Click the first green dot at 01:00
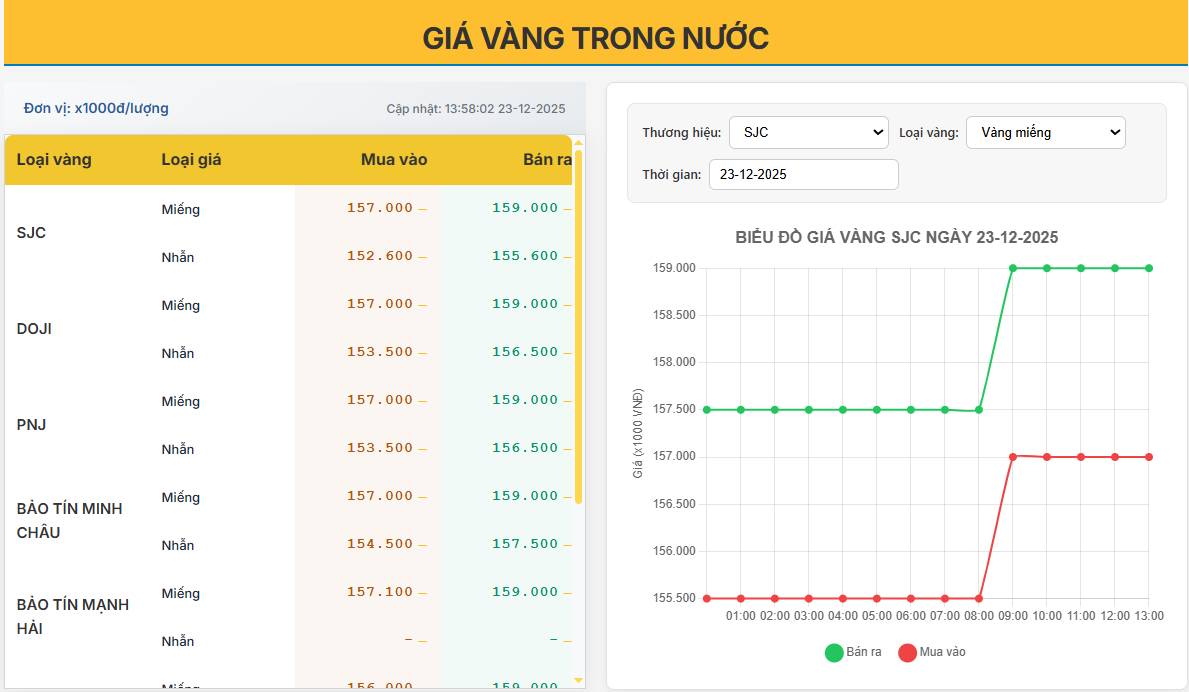The height and width of the screenshot is (692, 1189). 741,409
